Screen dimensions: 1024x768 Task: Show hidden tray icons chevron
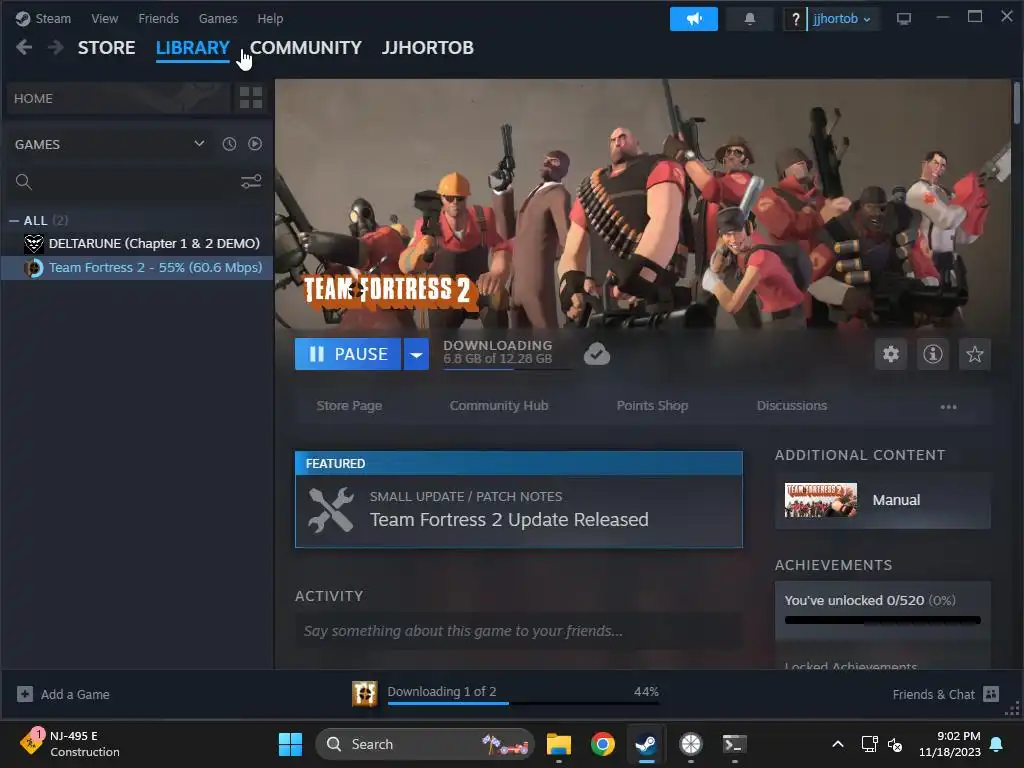(838, 744)
